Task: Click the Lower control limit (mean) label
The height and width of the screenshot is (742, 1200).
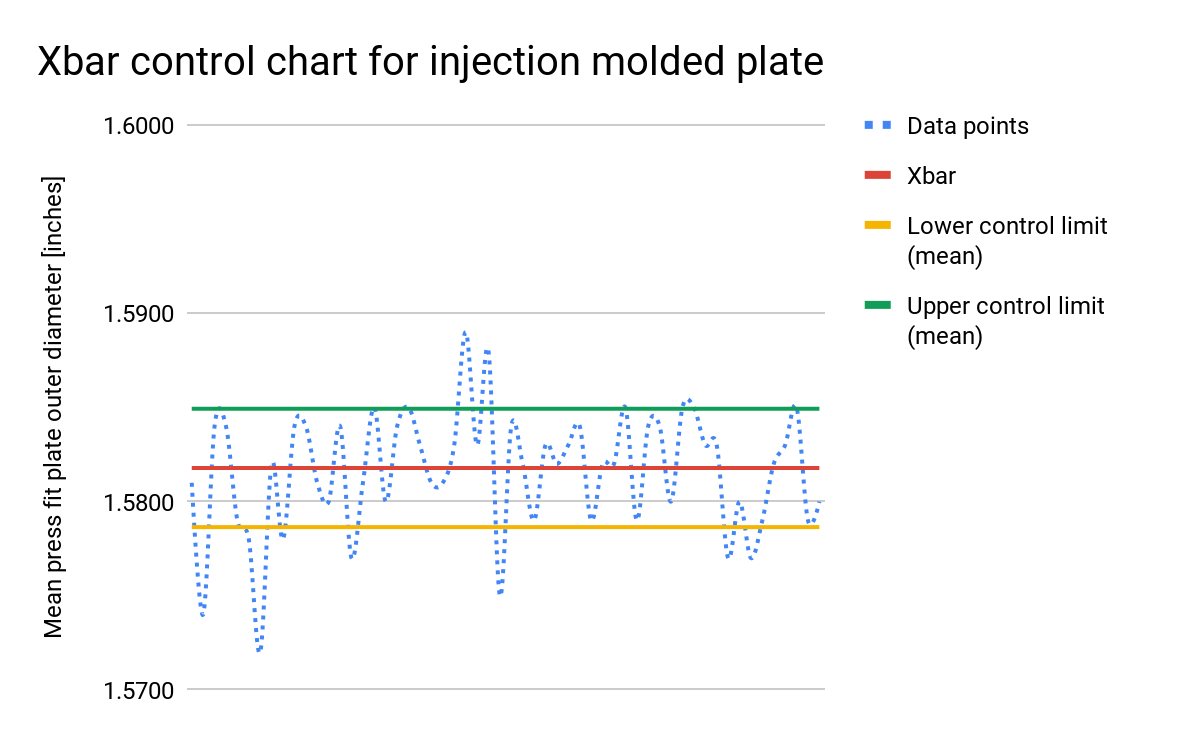Action: pyautogui.click(x=1007, y=241)
